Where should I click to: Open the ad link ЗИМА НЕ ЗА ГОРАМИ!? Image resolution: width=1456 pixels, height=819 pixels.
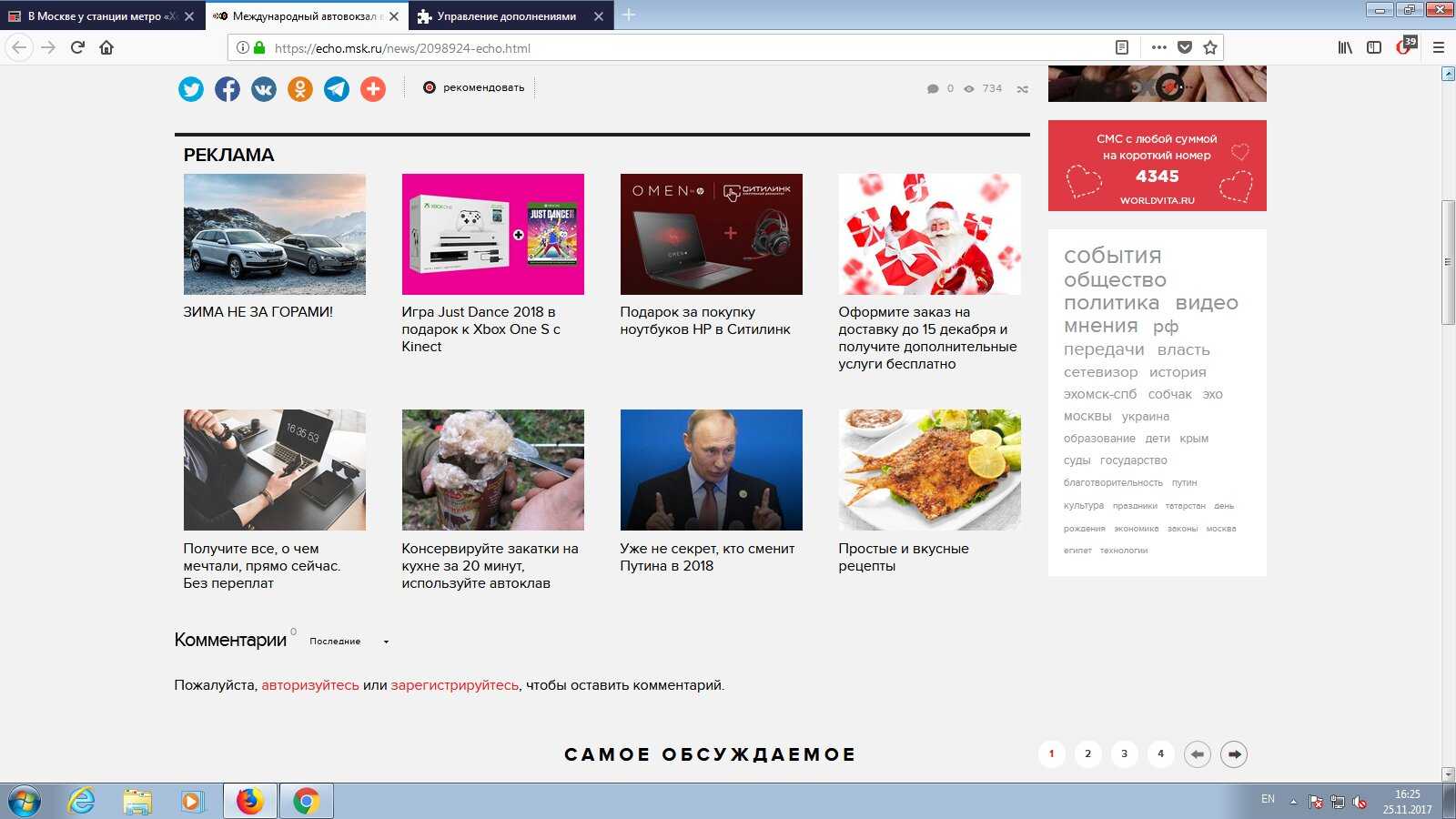[x=258, y=312]
